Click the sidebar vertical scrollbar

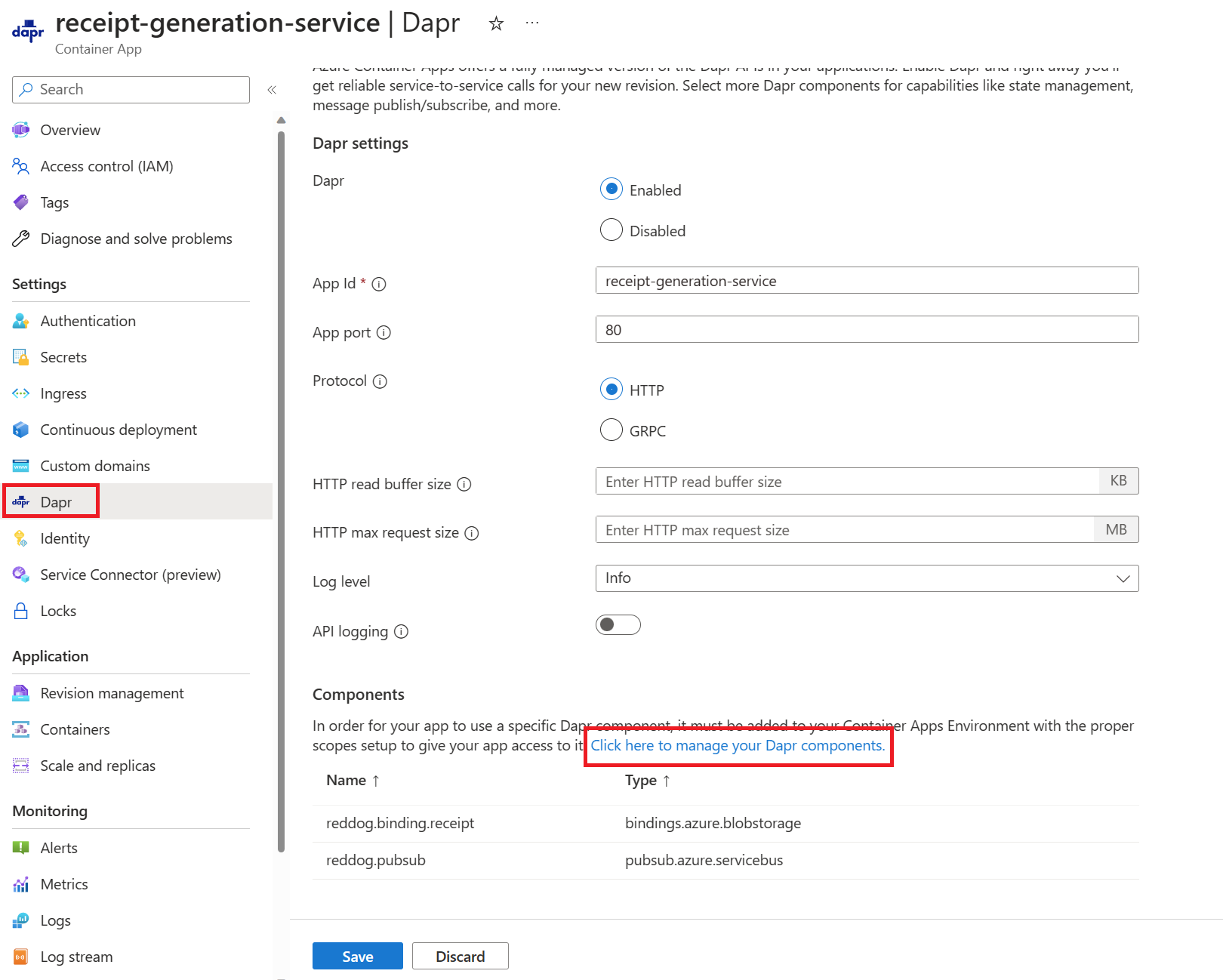281,491
